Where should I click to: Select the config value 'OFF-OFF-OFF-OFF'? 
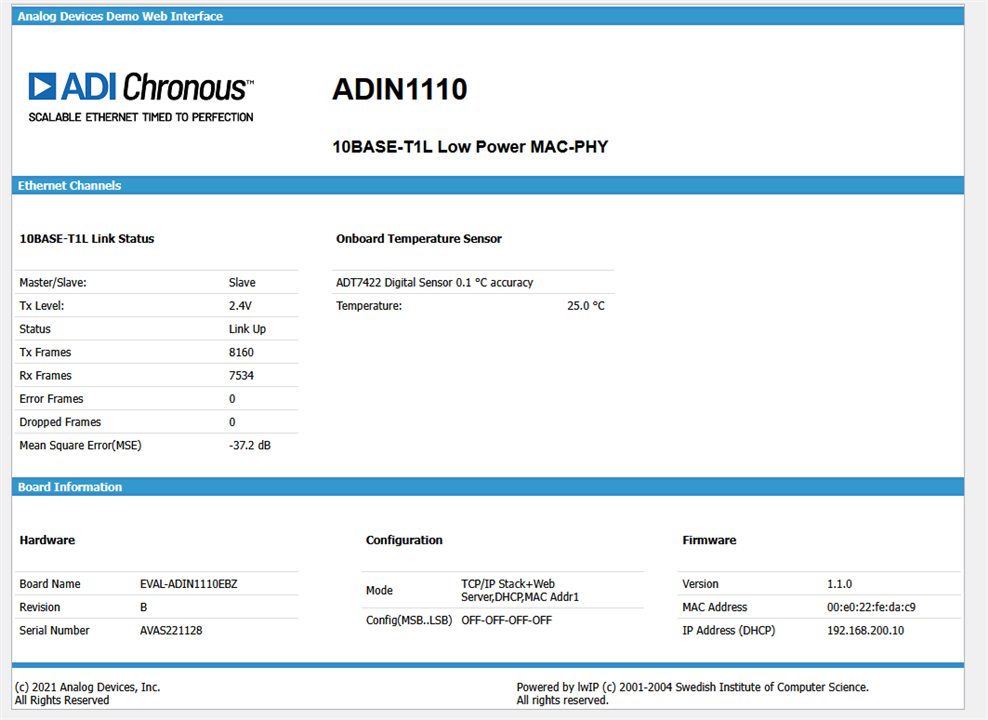pyautogui.click(x=507, y=620)
